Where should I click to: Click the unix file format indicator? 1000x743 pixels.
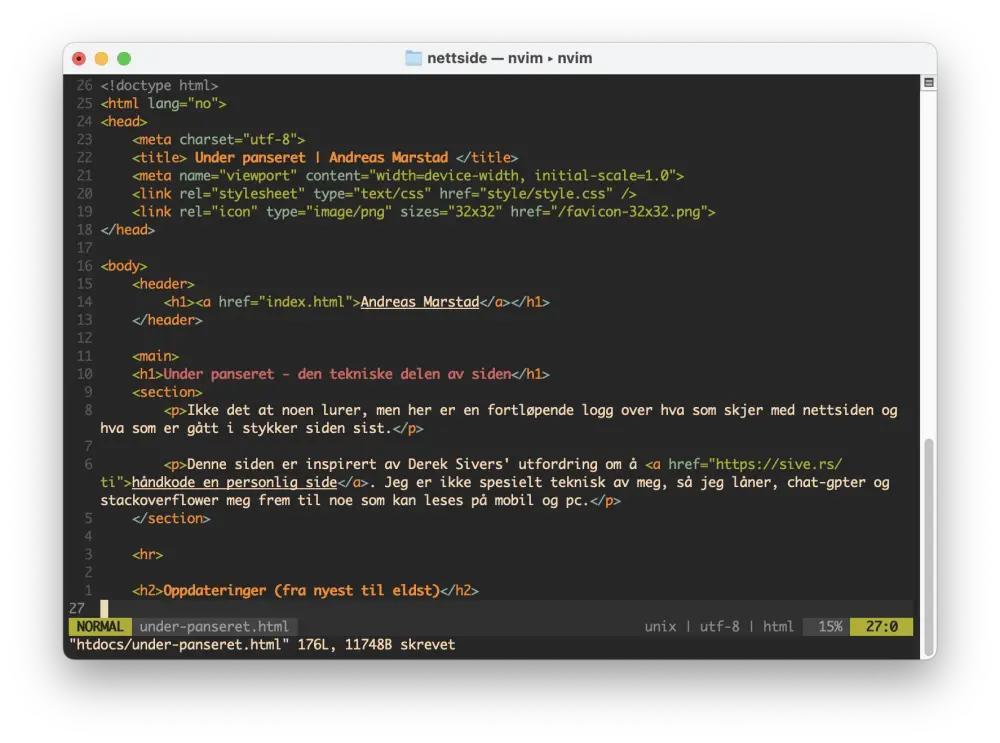coord(660,626)
